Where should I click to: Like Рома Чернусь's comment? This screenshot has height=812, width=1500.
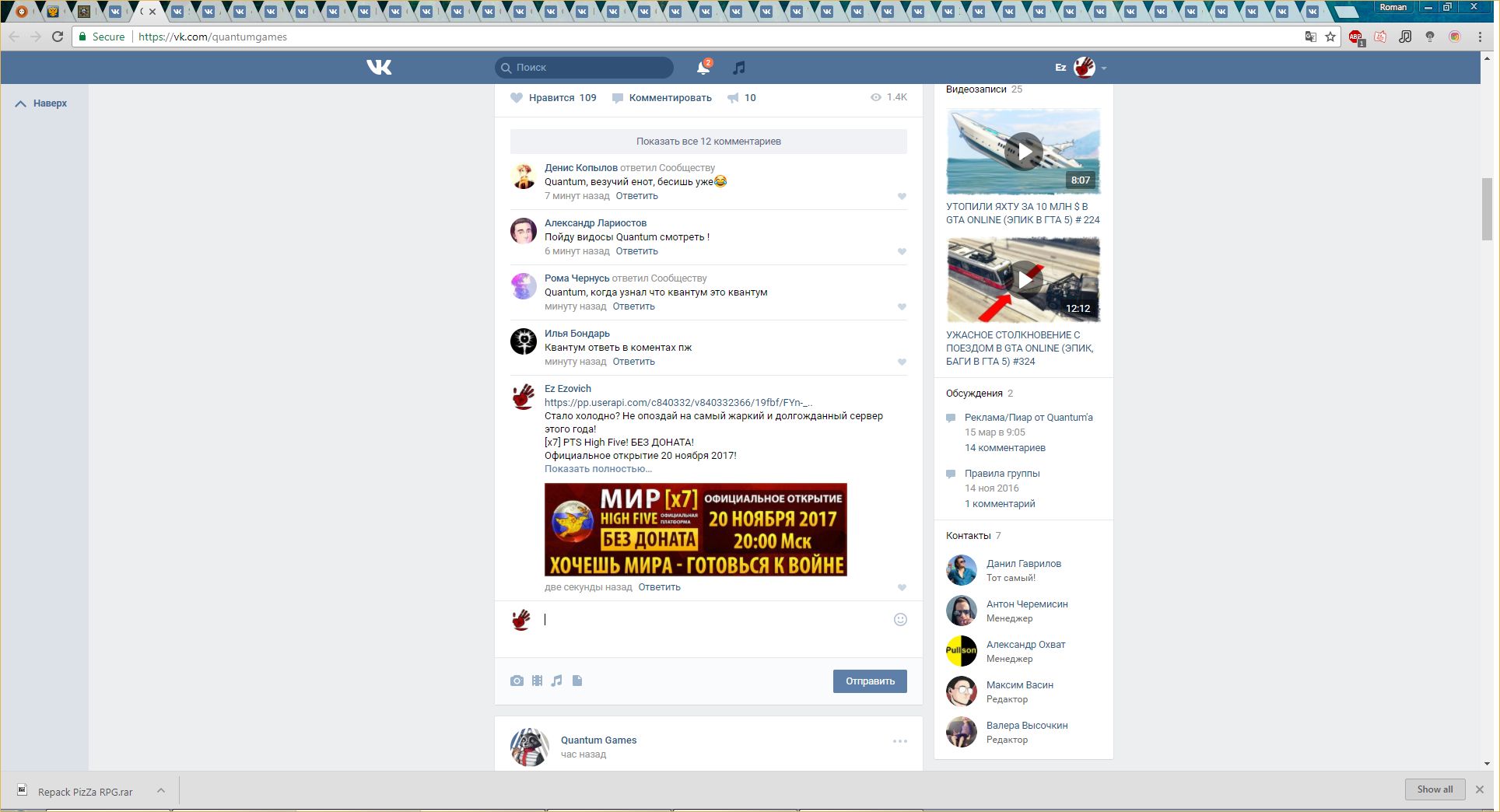(902, 307)
